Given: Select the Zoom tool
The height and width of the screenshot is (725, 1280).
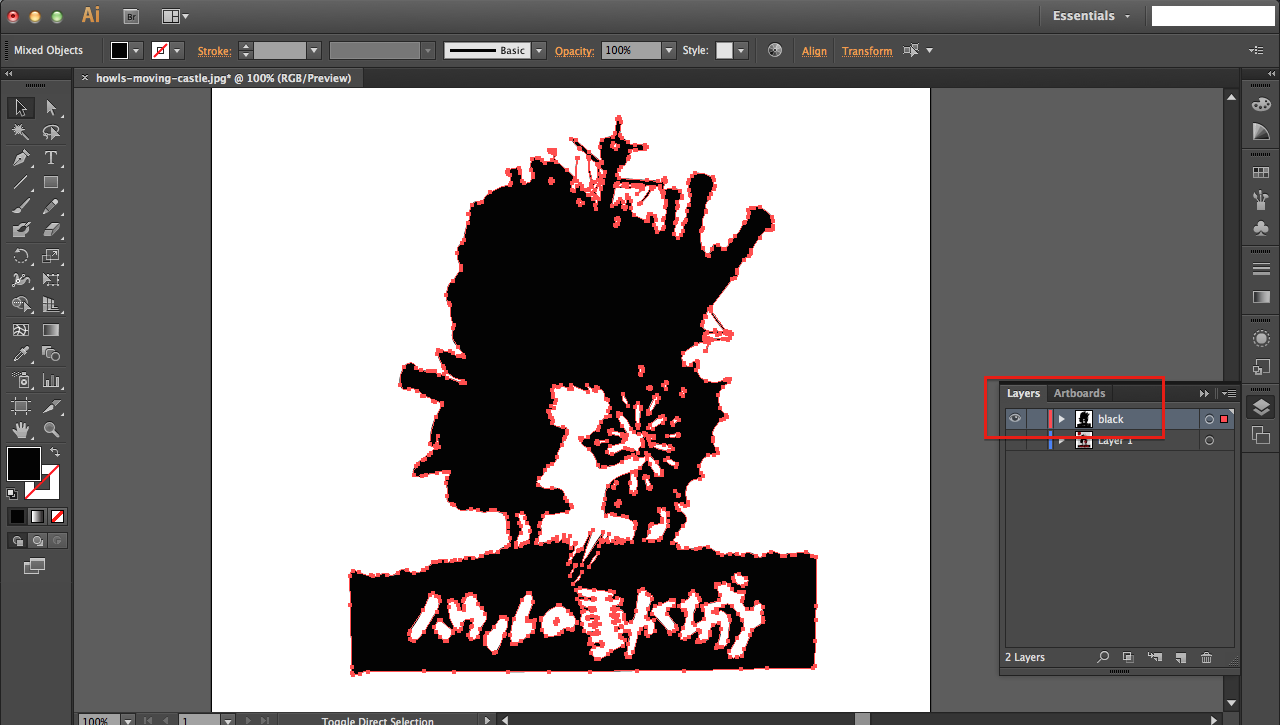Looking at the screenshot, I should tap(51, 430).
